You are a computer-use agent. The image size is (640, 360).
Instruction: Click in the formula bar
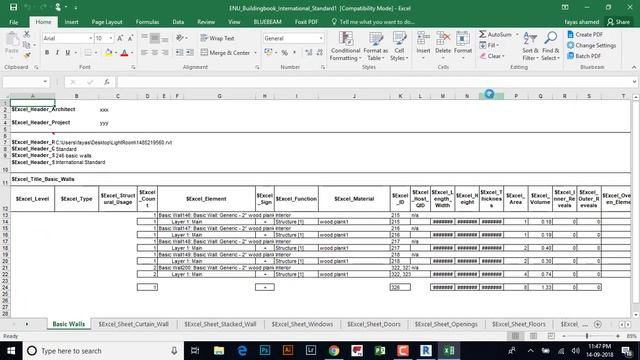pos(373,82)
